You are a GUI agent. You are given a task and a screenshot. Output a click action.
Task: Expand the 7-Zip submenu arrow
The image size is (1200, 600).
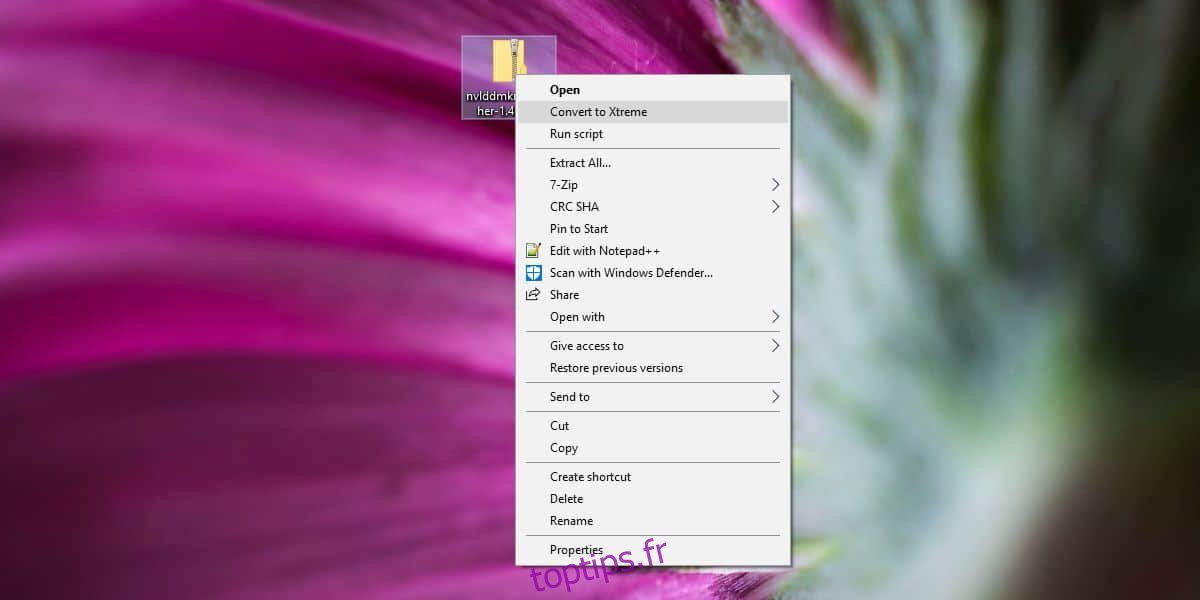(x=775, y=185)
